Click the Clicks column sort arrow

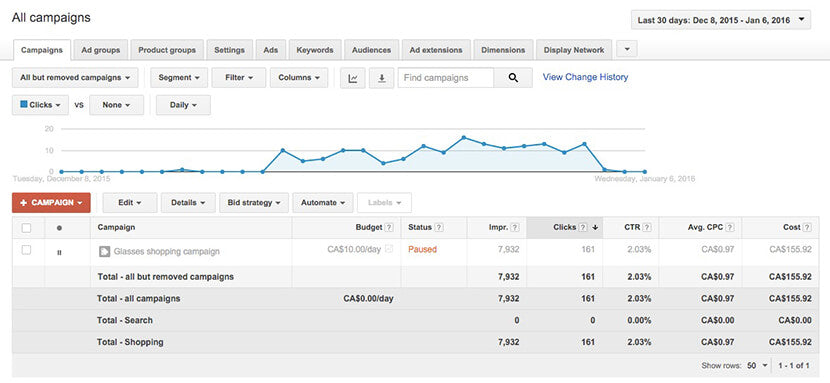click(594, 228)
